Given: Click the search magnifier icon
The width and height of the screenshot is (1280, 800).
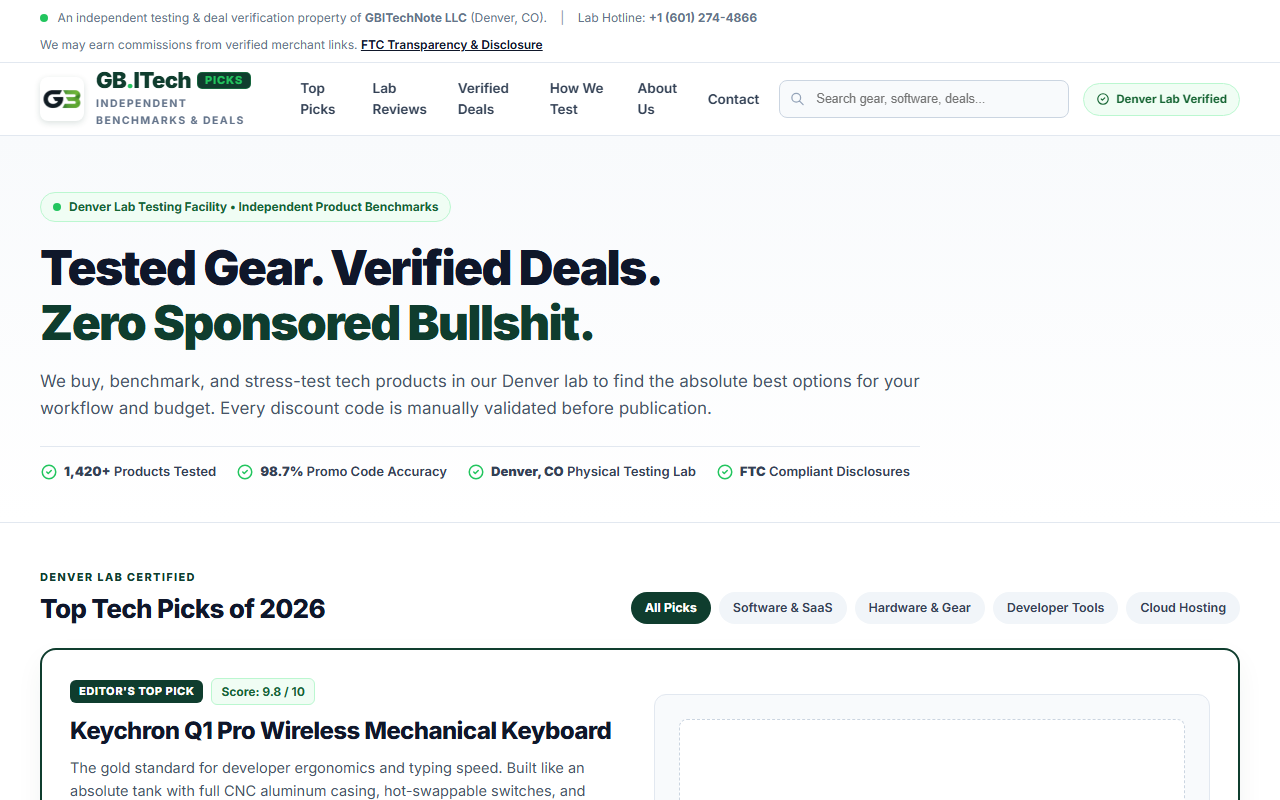Looking at the screenshot, I should click(797, 99).
